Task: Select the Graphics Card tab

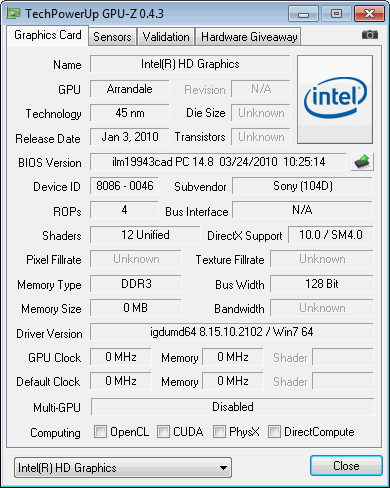Action: 48,35
